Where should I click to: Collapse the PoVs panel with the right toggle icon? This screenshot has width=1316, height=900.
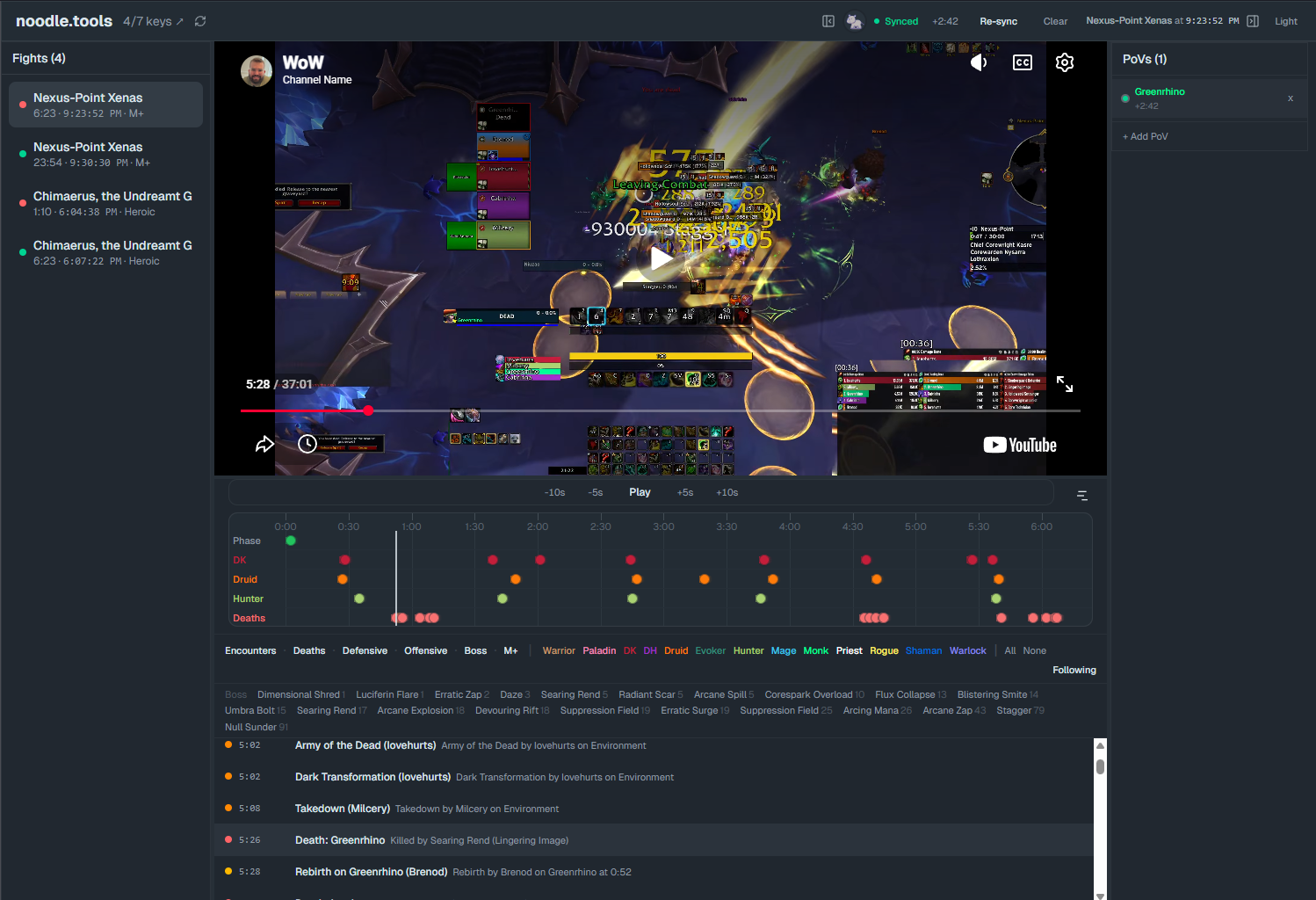coord(1251,20)
